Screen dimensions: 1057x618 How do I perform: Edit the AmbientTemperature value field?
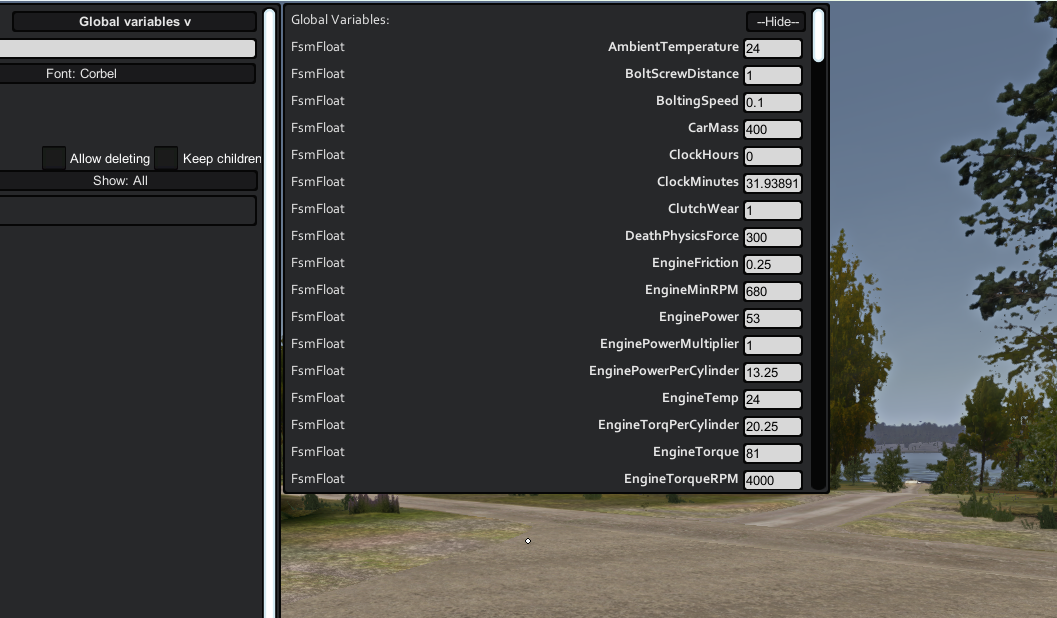[773, 48]
